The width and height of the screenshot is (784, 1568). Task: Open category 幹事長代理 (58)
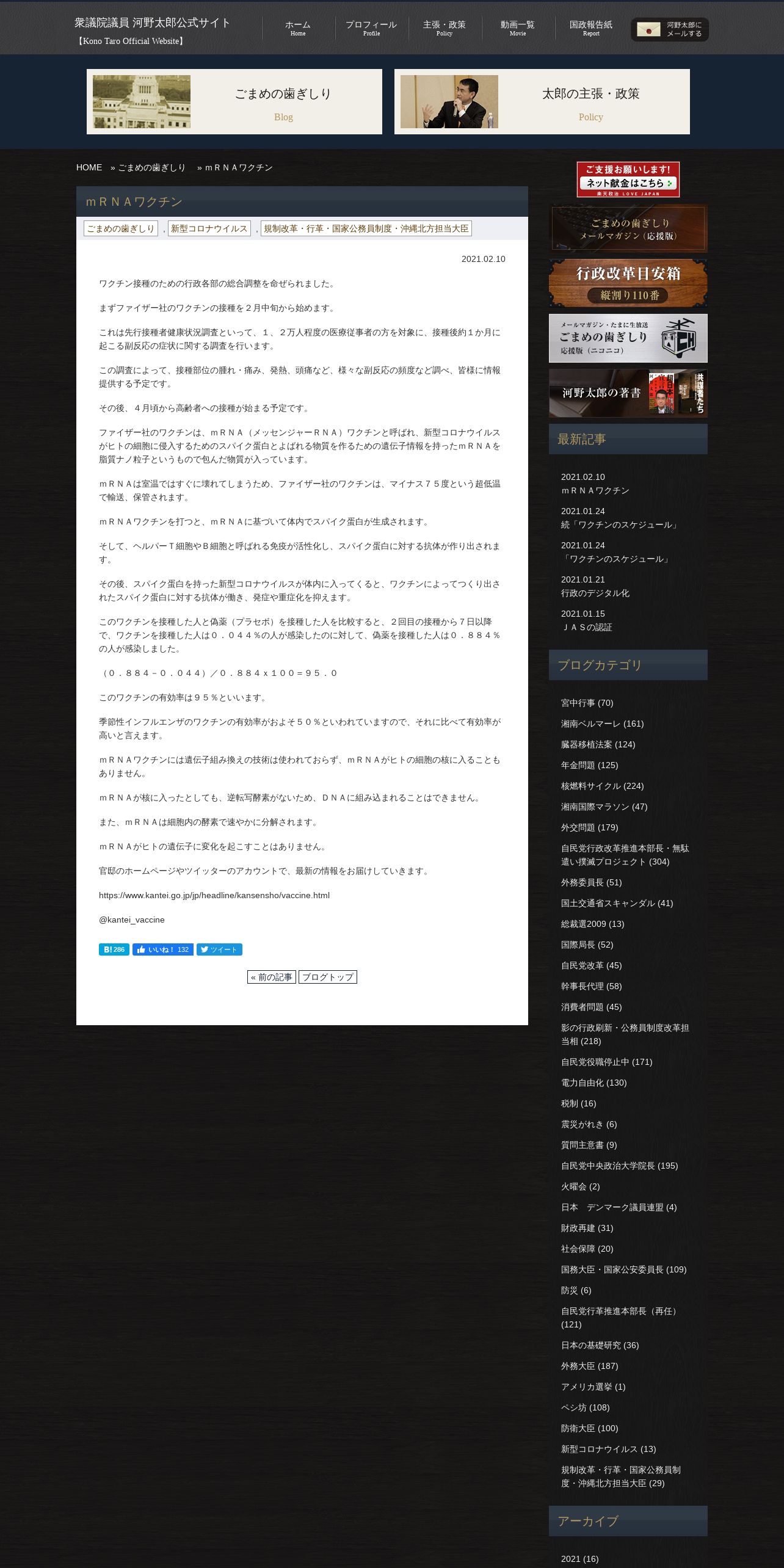point(592,986)
